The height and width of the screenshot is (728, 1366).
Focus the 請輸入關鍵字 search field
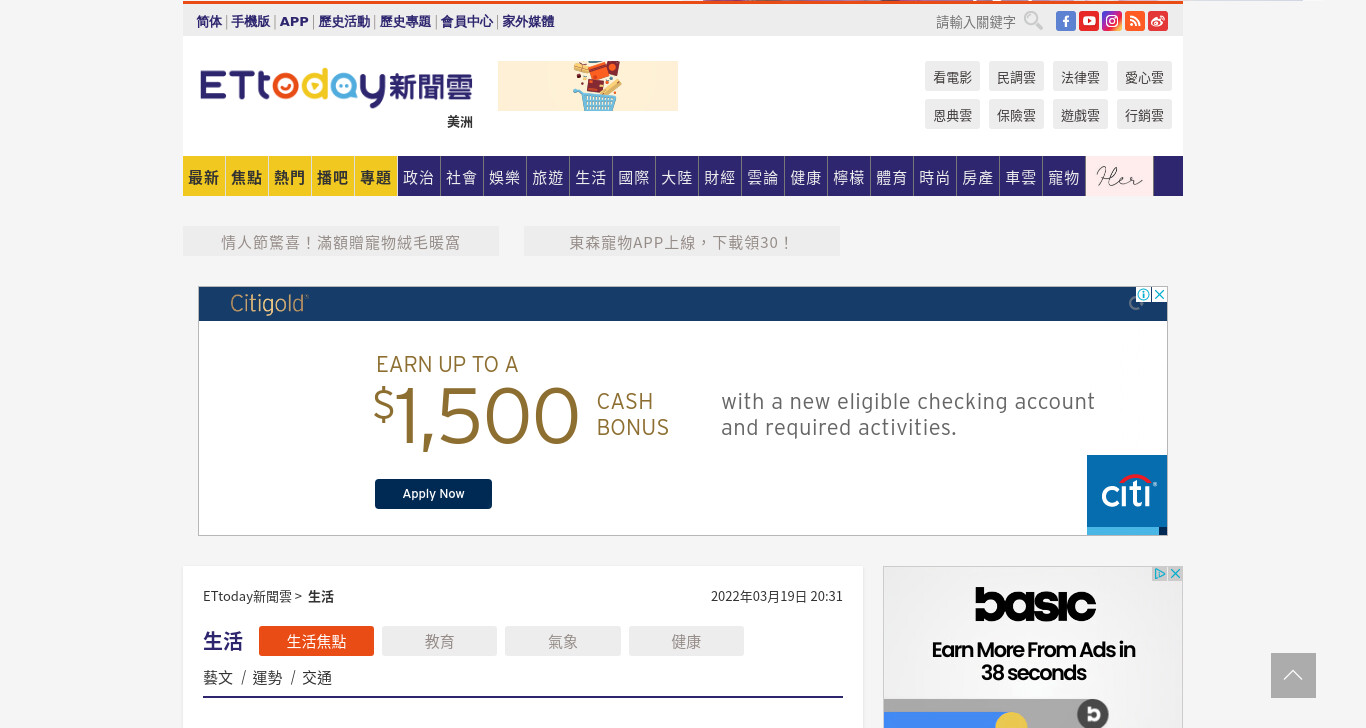976,22
